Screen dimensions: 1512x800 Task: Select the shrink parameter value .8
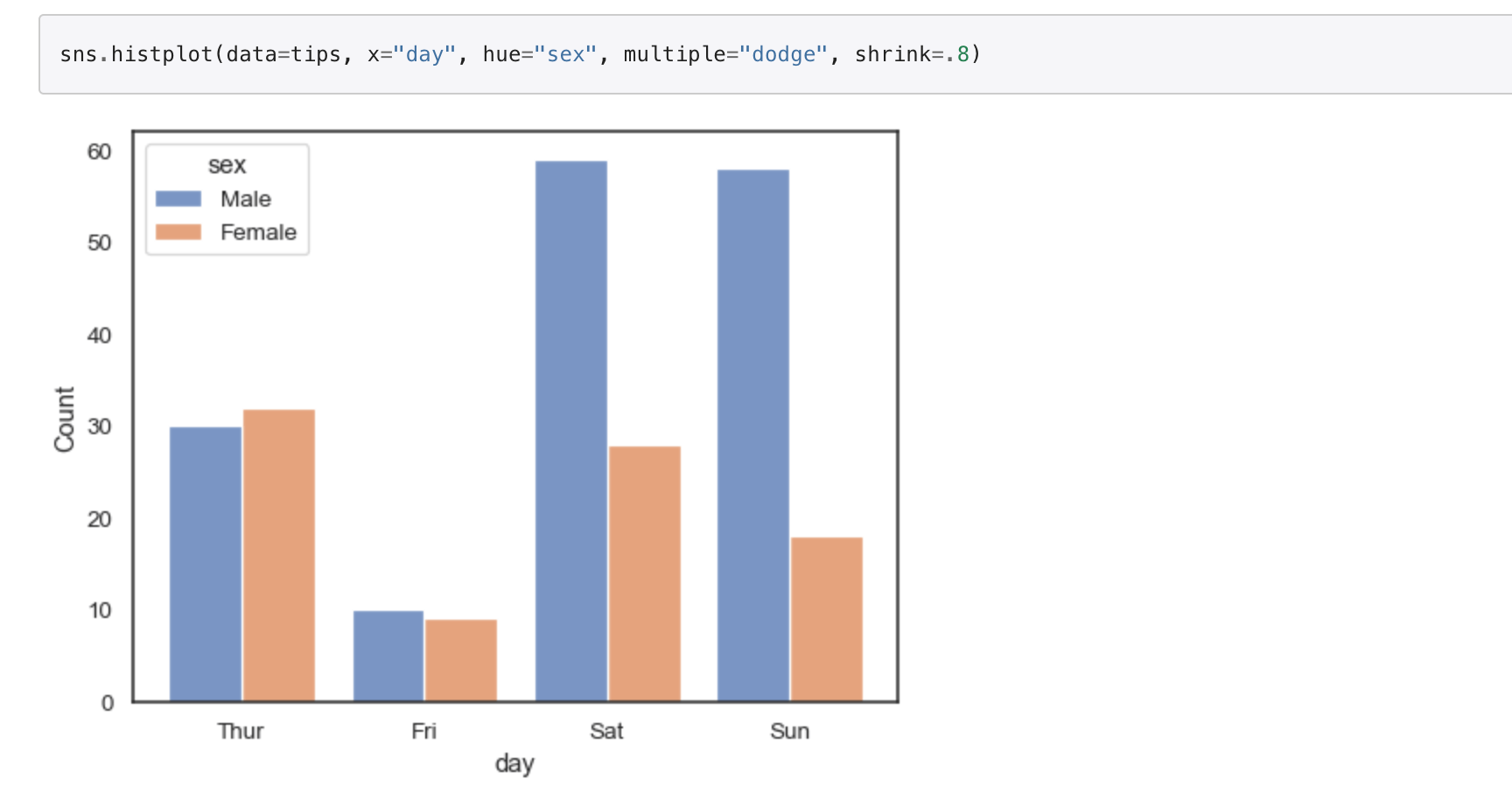(961, 53)
